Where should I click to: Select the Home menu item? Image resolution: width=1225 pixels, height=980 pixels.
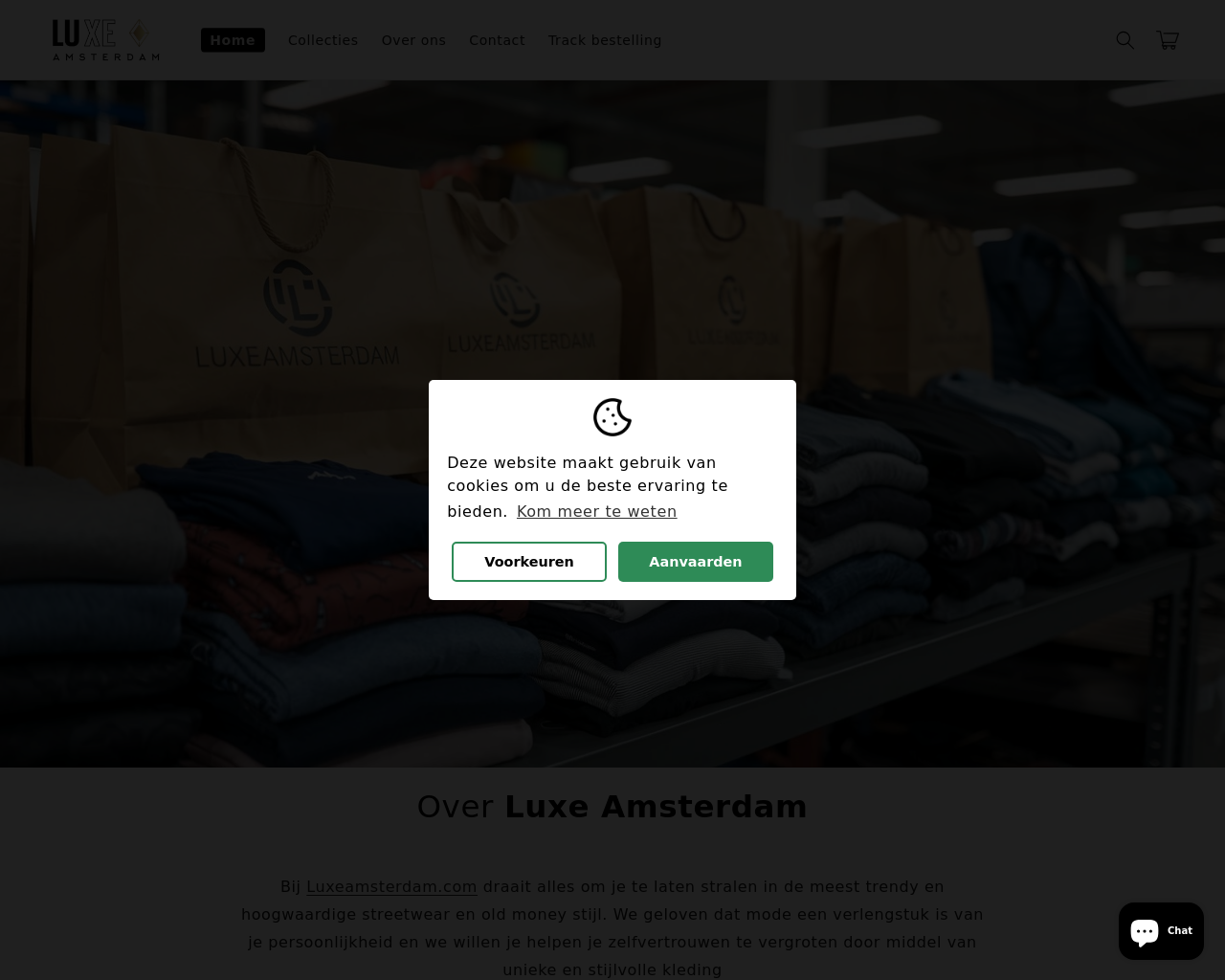pos(233,40)
